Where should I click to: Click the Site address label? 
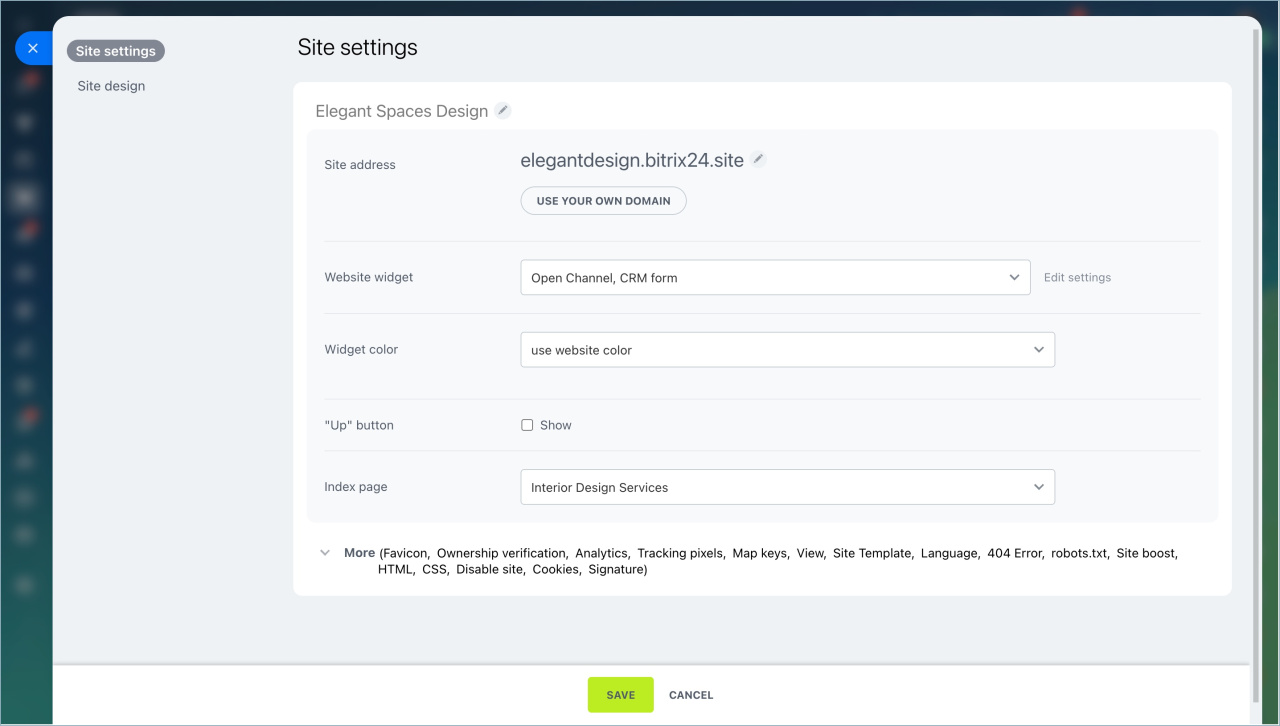pos(360,165)
